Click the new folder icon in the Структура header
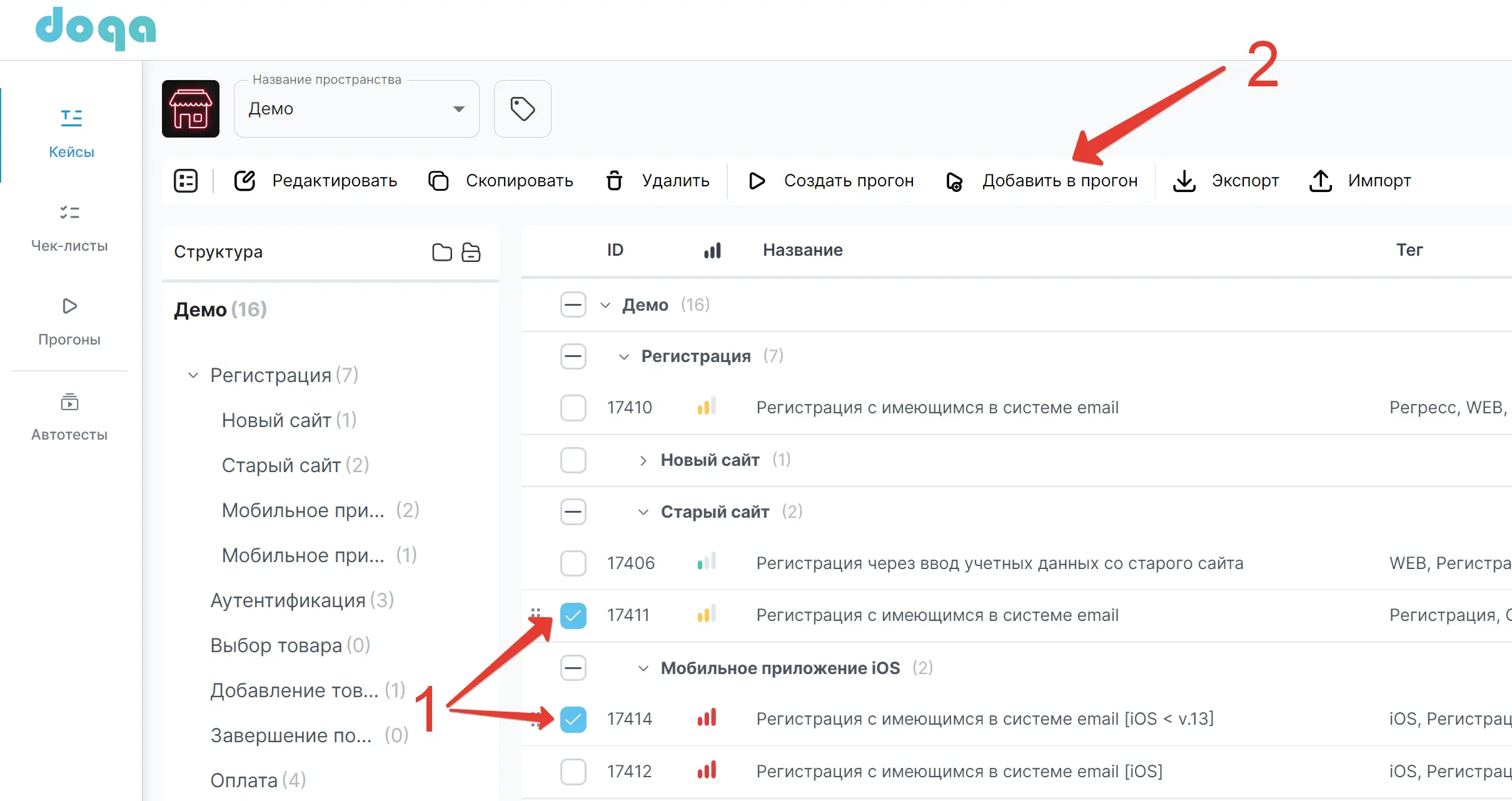Viewport: 1512px width, 801px height. click(x=442, y=252)
